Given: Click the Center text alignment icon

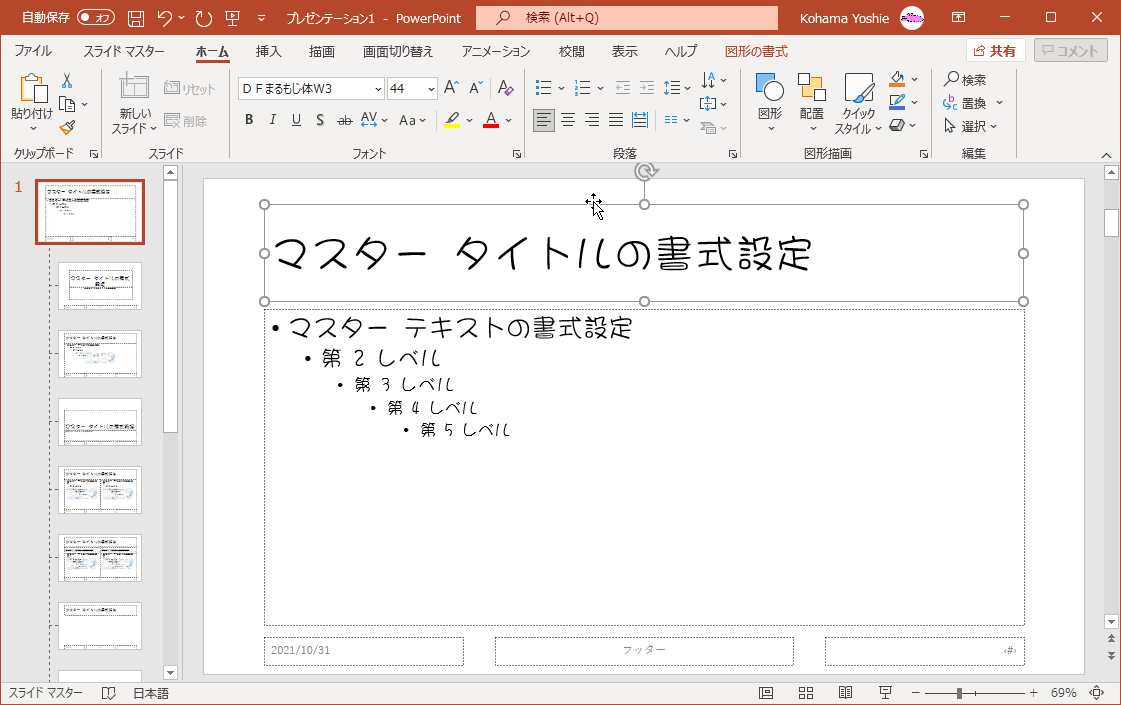Looking at the screenshot, I should coord(568,120).
